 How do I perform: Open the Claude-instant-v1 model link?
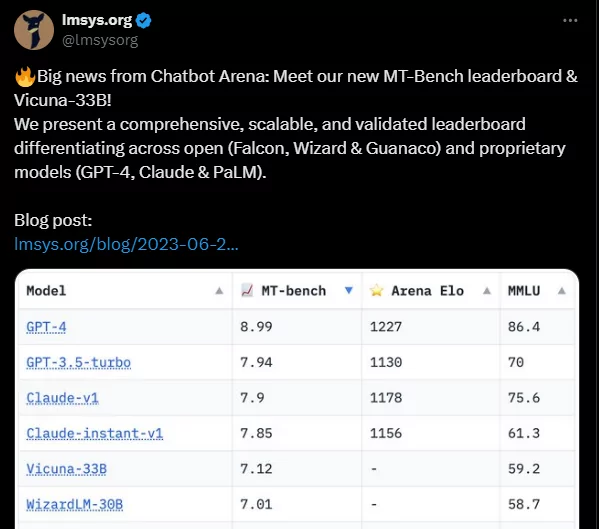95,434
